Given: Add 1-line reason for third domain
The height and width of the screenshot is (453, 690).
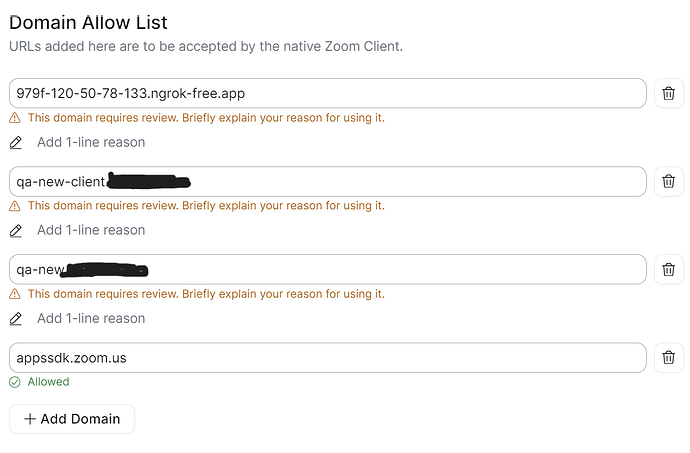Looking at the screenshot, I should coord(91,319).
